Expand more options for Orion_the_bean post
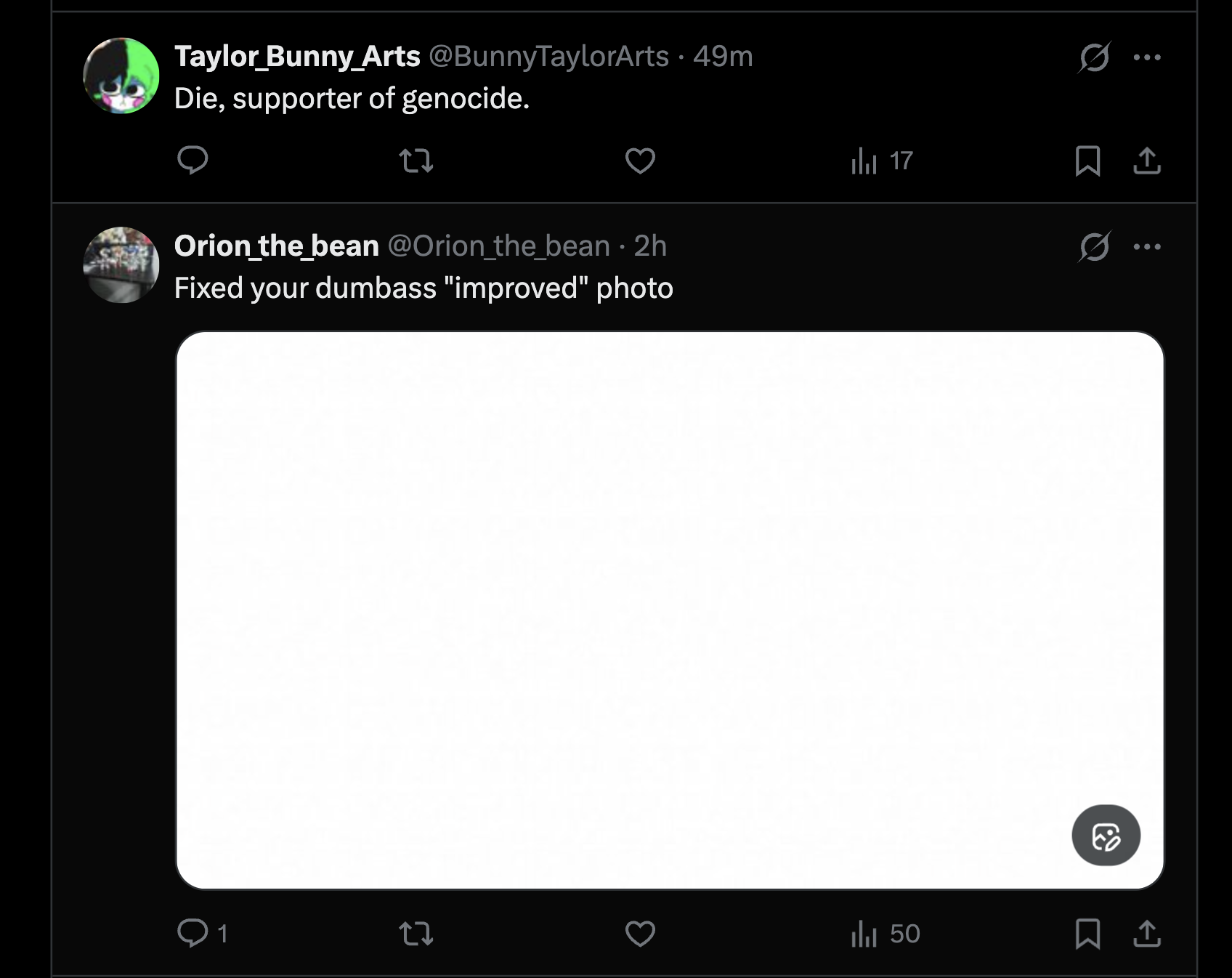The image size is (1232, 978). pyautogui.click(x=1147, y=246)
